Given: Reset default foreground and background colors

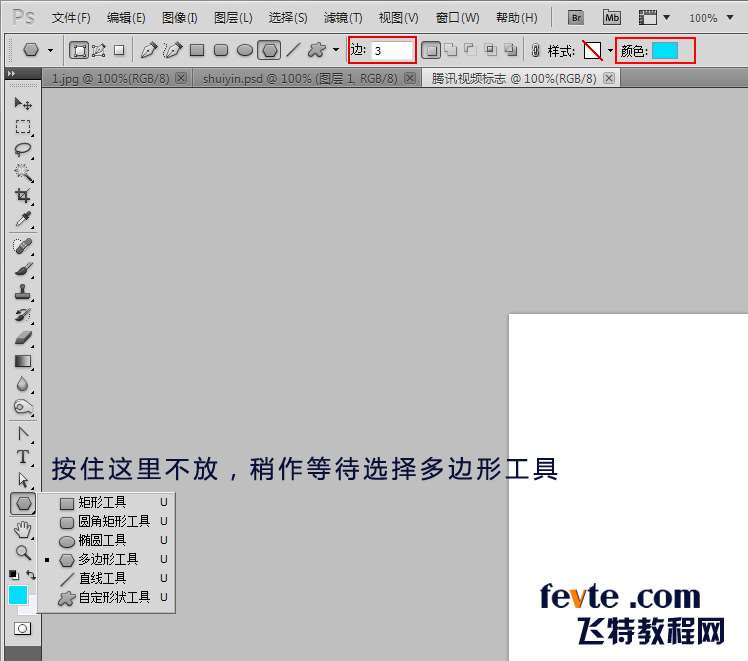Looking at the screenshot, I should pos(13,575).
